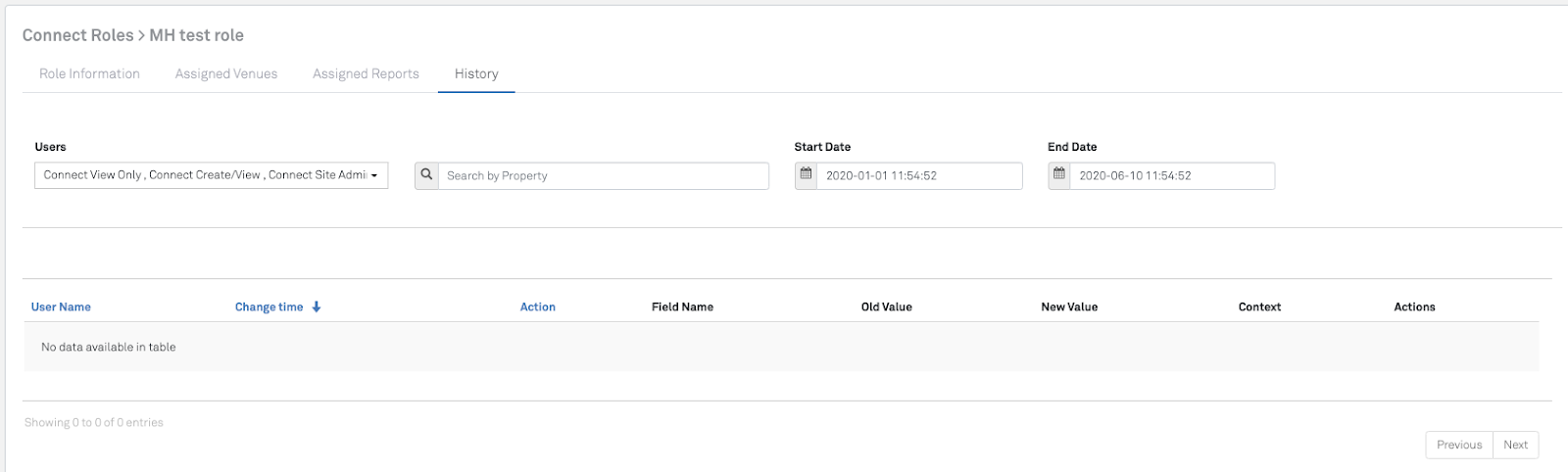Sort table by User Name column

tap(61, 307)
